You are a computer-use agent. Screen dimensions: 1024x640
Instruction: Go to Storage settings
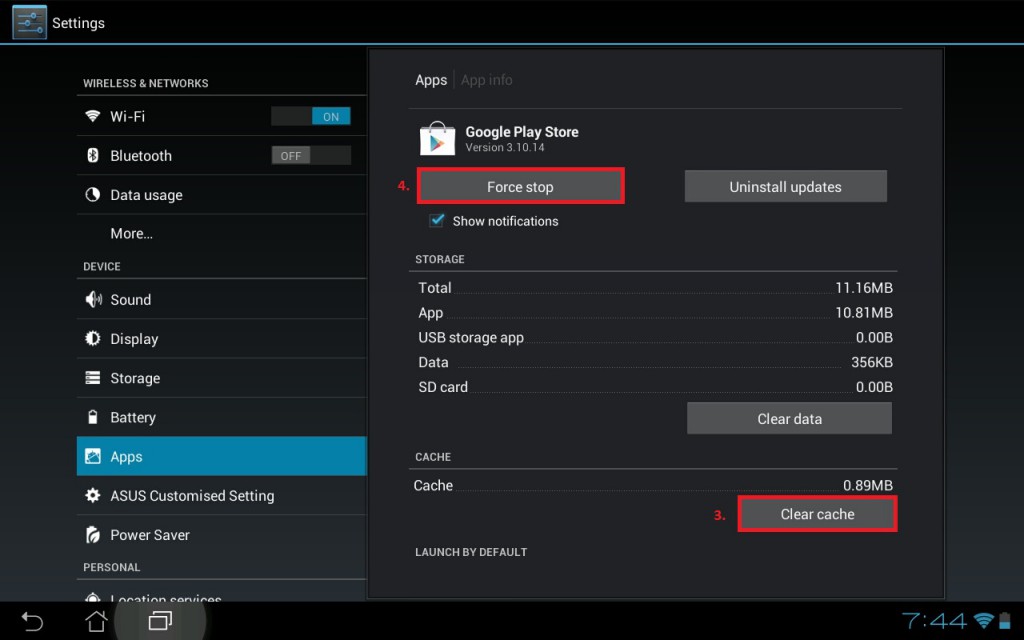[221, 377]
